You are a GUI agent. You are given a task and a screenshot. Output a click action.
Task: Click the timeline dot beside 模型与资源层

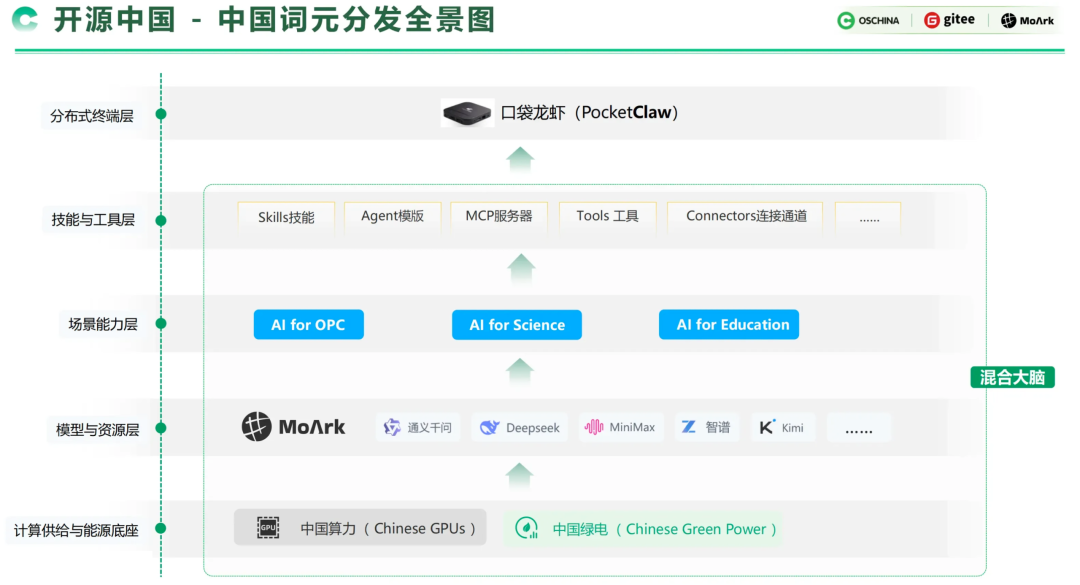(x=161, y=428)
